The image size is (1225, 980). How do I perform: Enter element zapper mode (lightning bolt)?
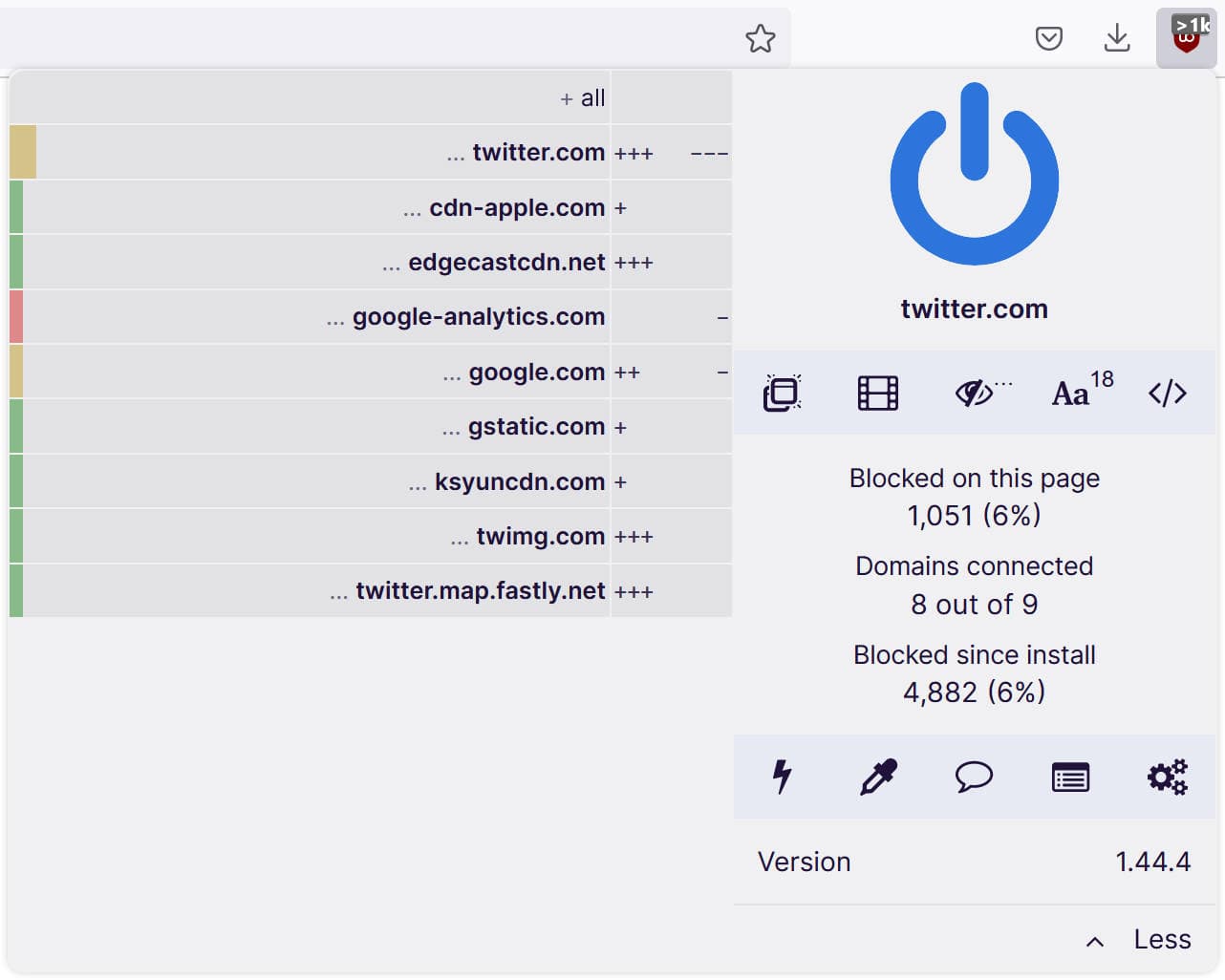782,777
